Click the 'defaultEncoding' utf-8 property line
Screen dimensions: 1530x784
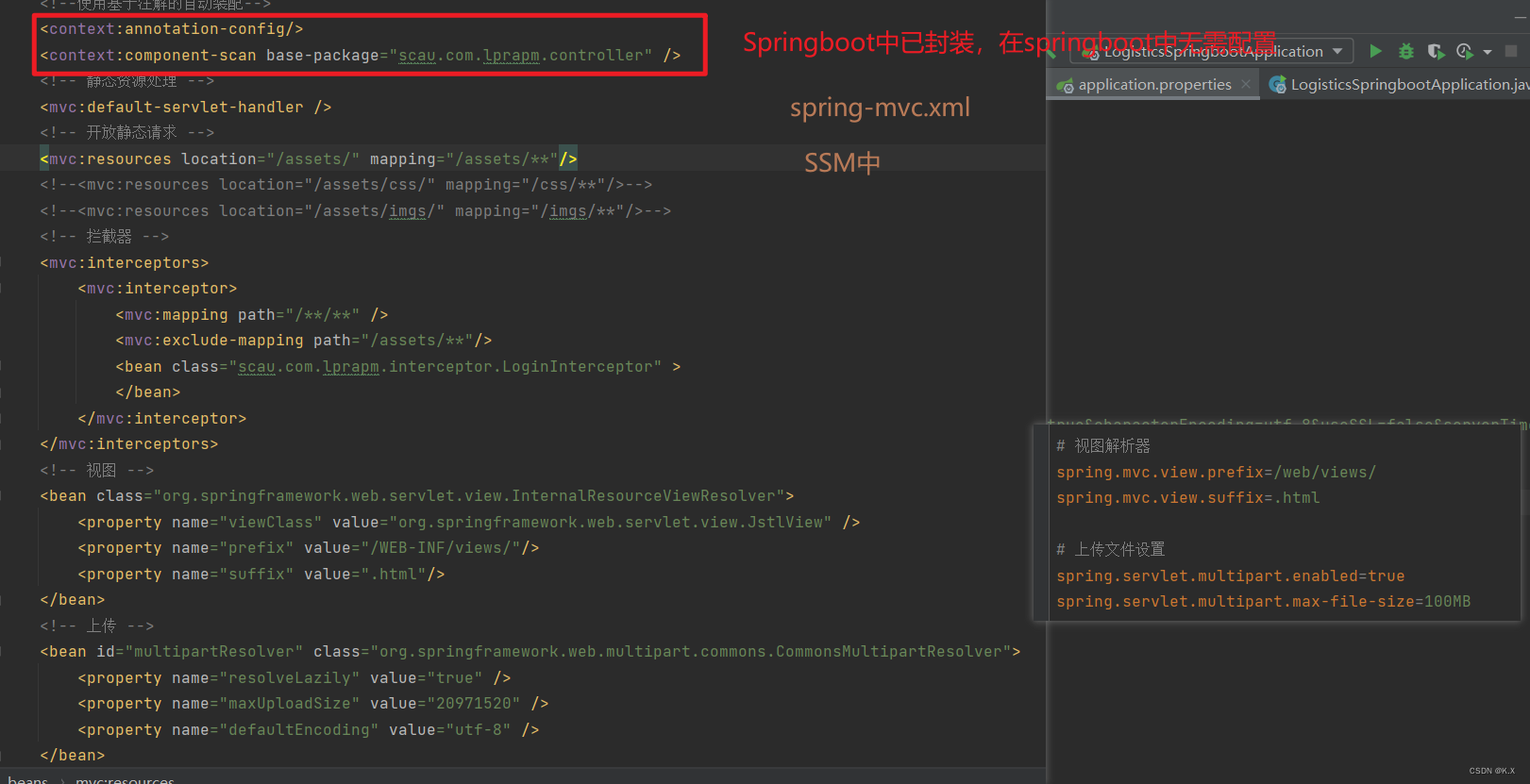point(309,730)
